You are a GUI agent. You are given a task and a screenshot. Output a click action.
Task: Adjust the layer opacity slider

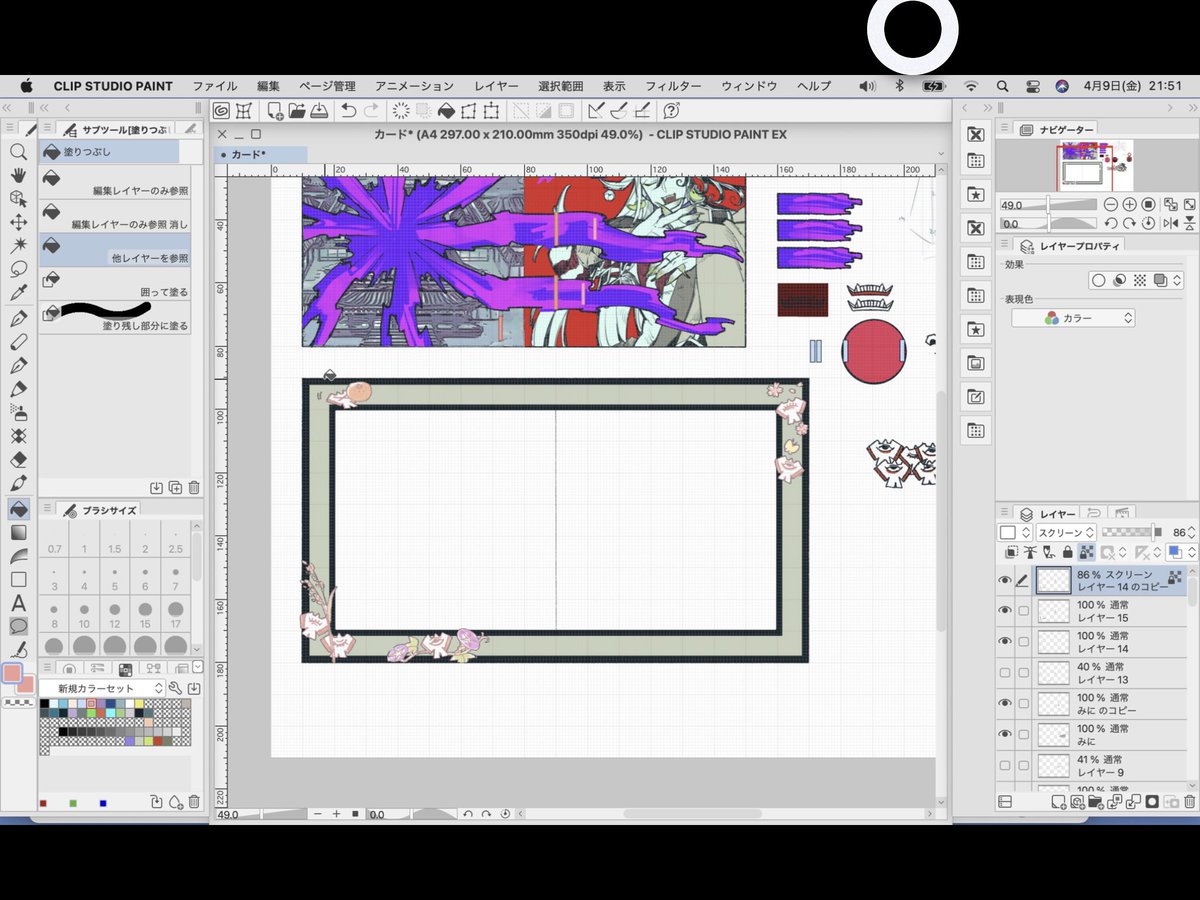pos(1131,532)
